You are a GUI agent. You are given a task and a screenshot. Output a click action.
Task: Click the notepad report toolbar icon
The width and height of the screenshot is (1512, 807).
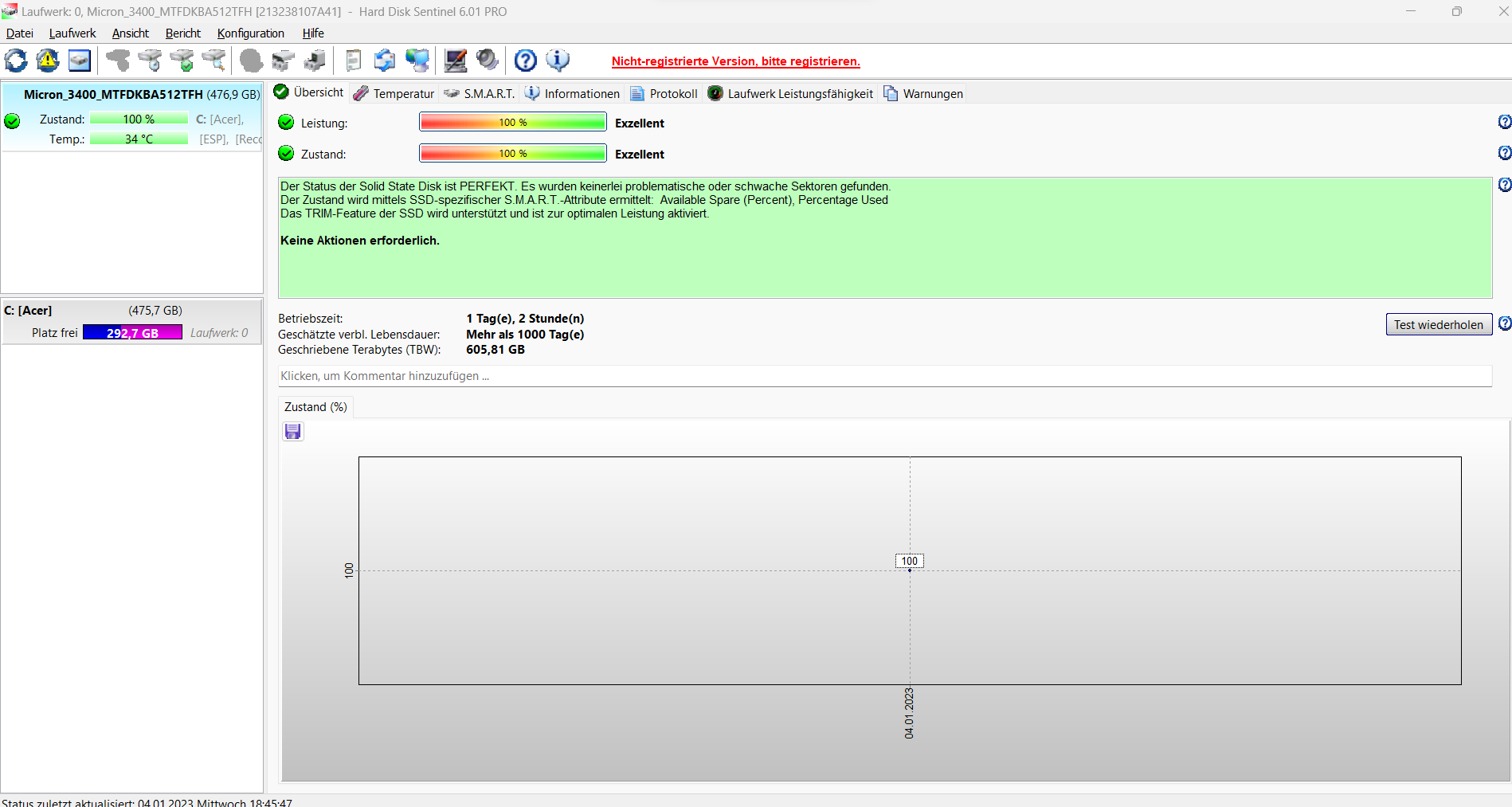point(353,61)
